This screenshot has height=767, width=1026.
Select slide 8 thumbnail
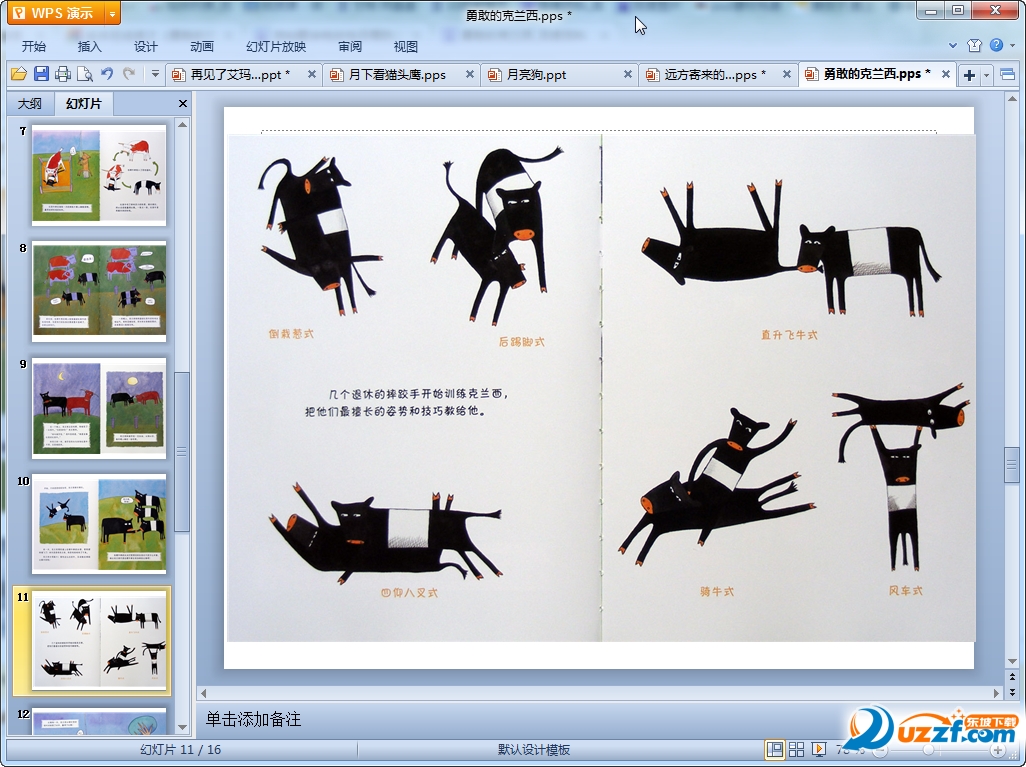point(99,291)
